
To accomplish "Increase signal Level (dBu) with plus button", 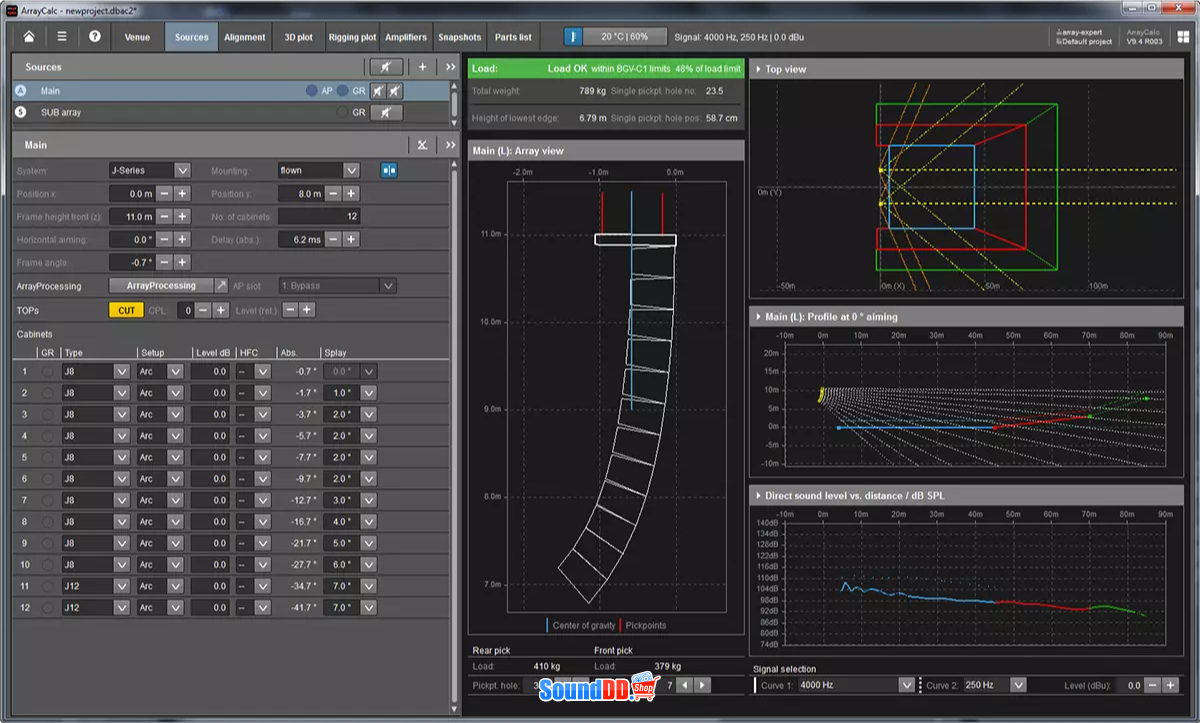I will point(1171,685).
